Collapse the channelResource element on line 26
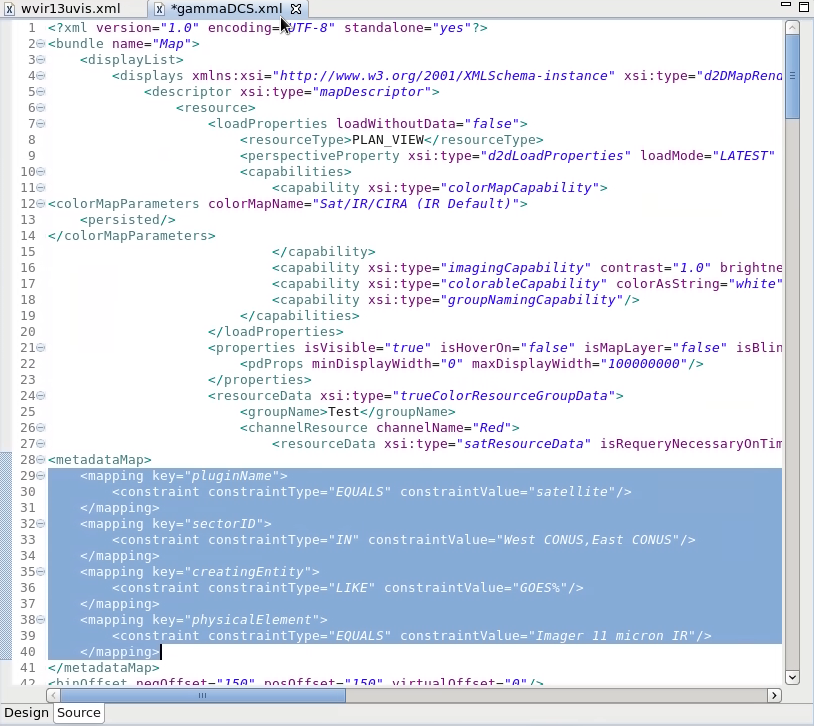The image size is (814, 726). [40, 428]
